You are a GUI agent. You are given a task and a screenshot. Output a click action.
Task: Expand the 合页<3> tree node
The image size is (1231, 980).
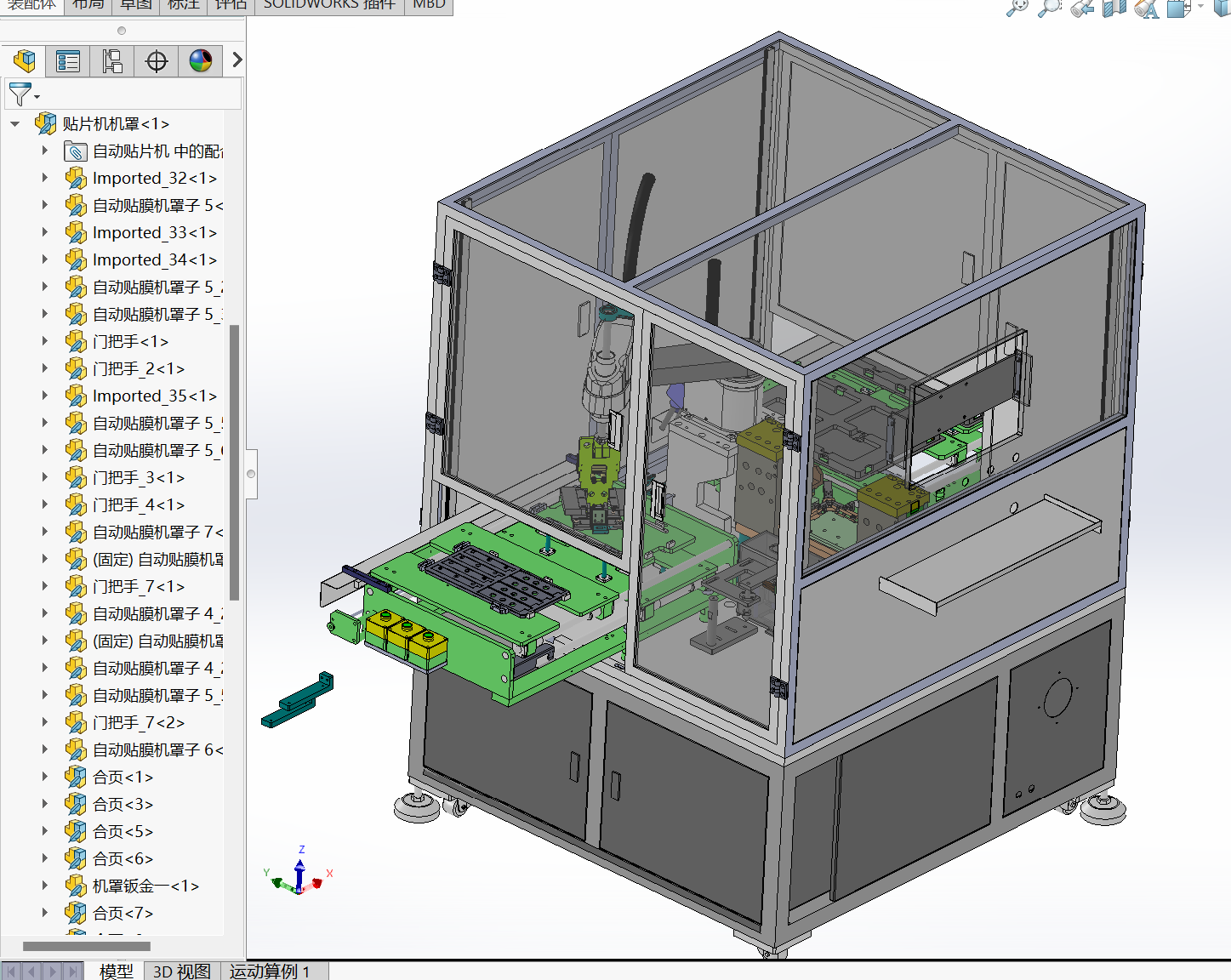click(x=45, y=804)
